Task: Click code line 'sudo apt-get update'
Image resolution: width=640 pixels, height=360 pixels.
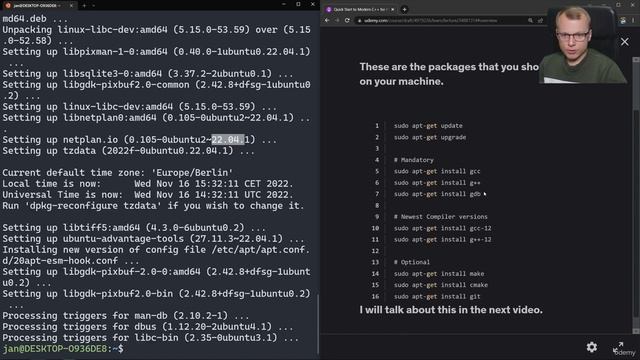Action: pos(428,126)
